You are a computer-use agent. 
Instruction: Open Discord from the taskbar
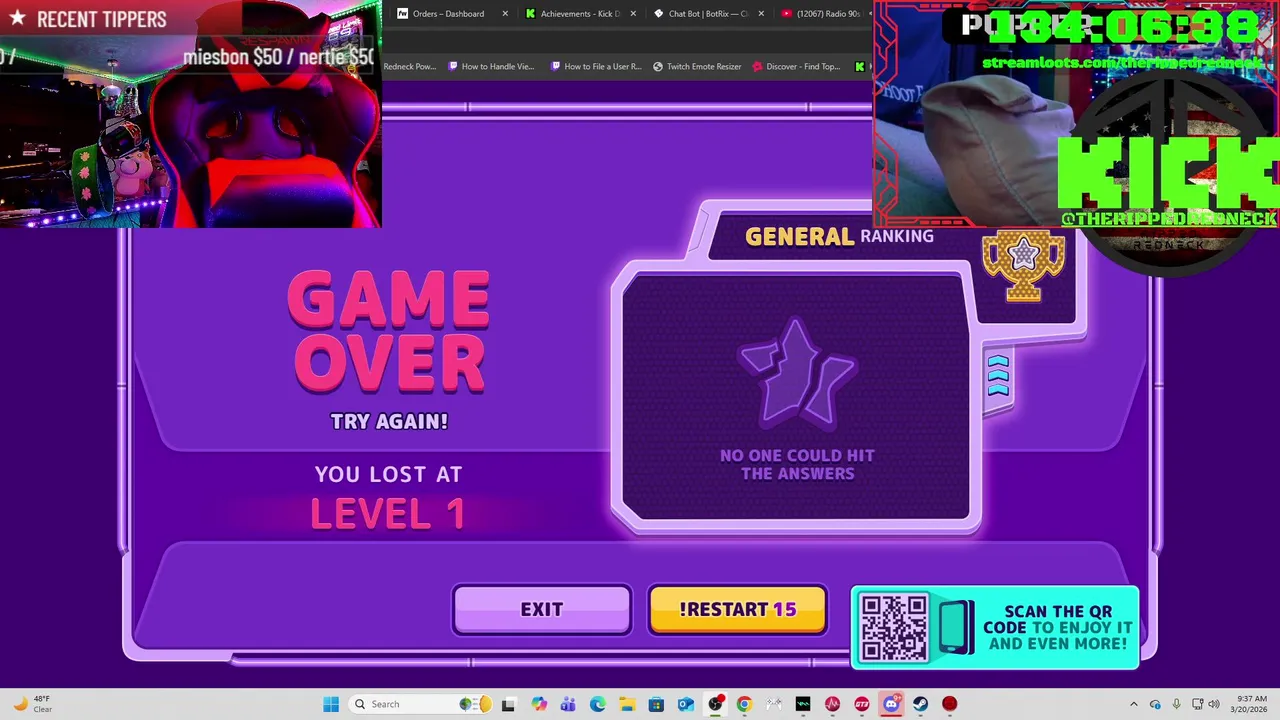click(891, 704)
